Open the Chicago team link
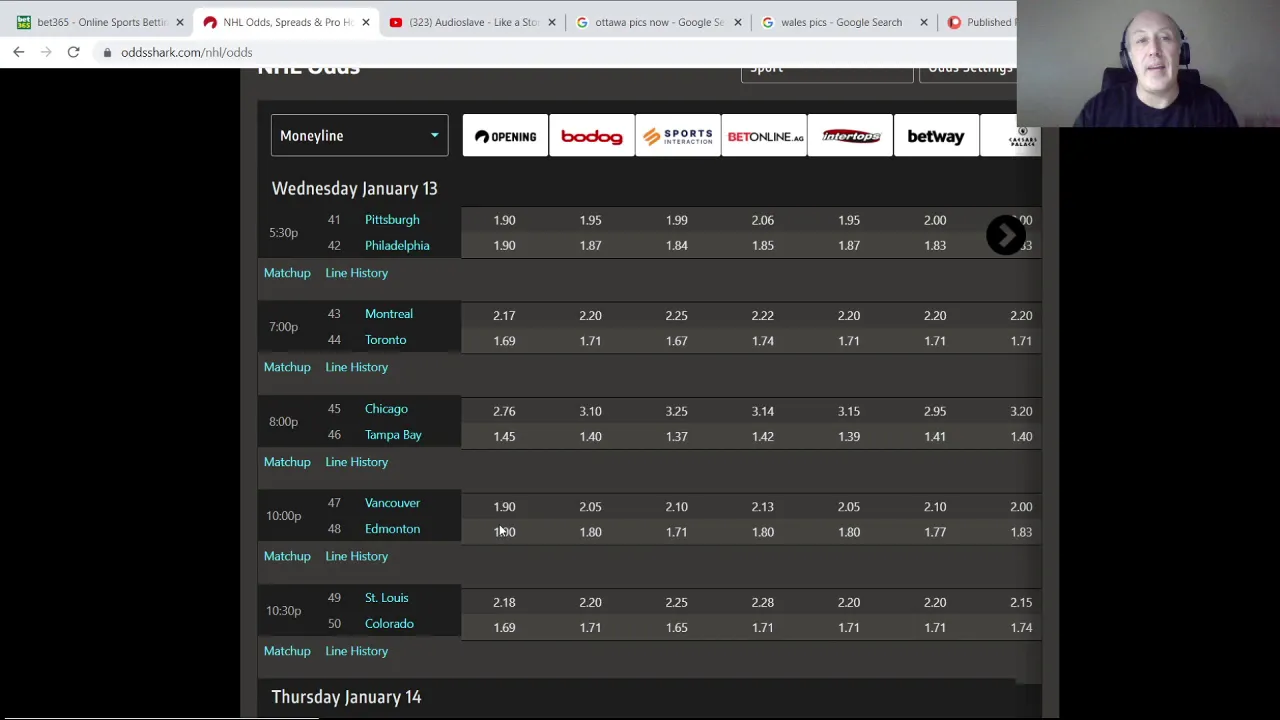The height and width of the screenshot is (720, 1280). [386, 409]
